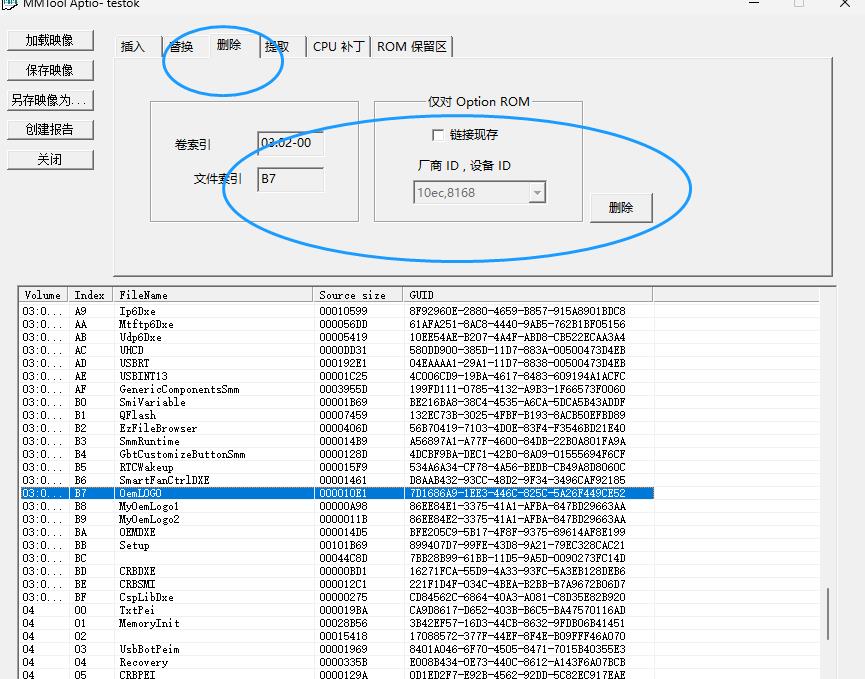
Task: Select the MyOemLogo1 row
Action: tap(337, 506)
